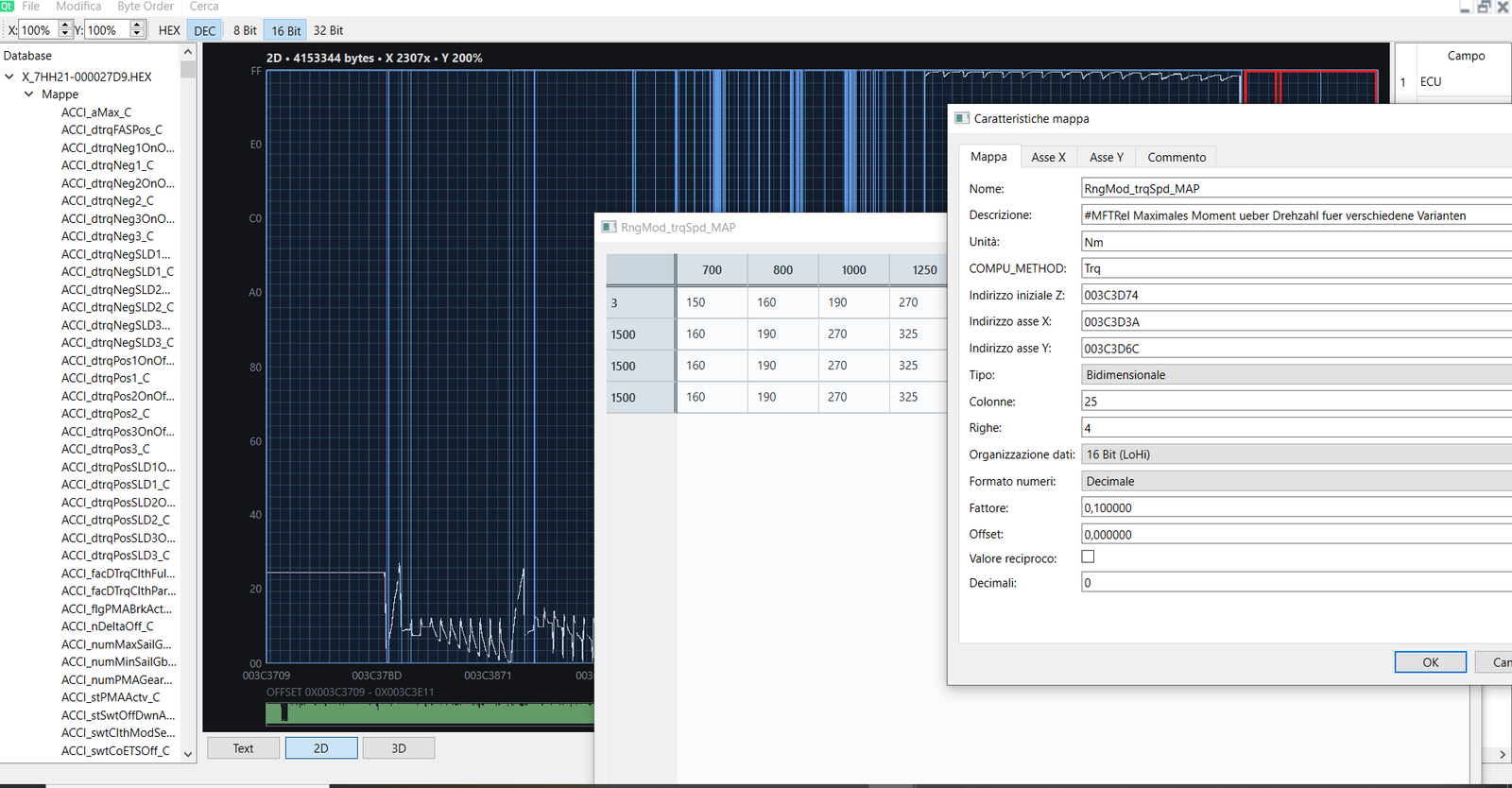Select ACCI_aMax_C in the database tree
Screen dimensions: 1512x788
96,112
